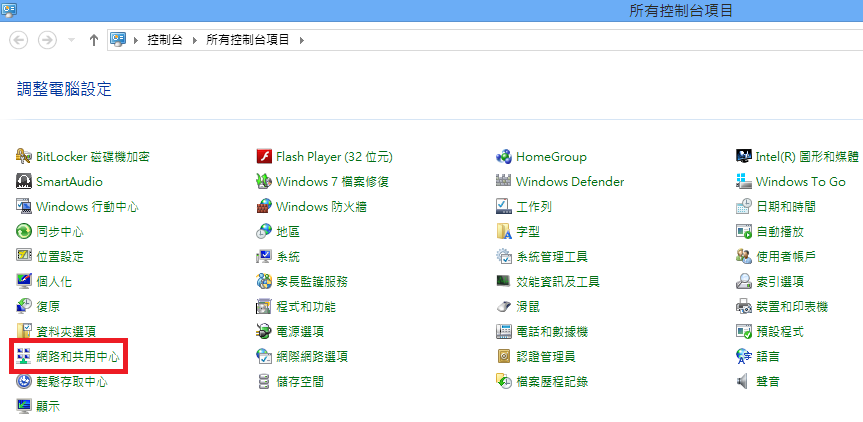Open the 程式和功能 text link
The width and height of the screenshot is (863, 422).
306,306
